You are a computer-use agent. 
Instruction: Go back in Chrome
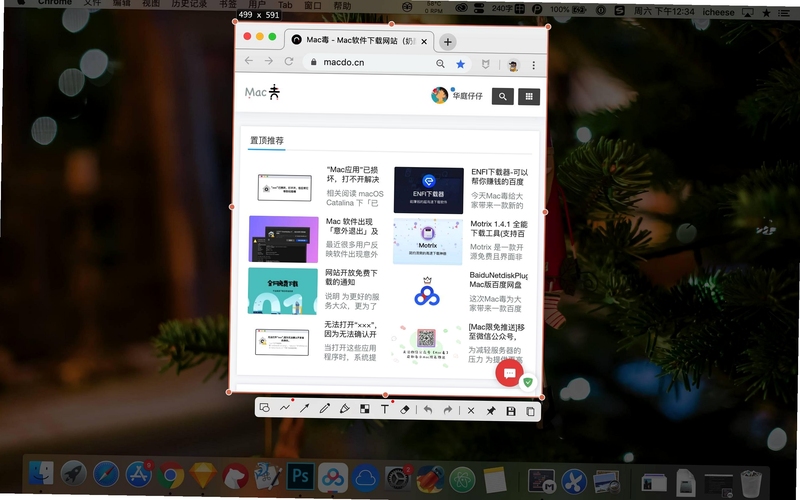click(248, 61)
